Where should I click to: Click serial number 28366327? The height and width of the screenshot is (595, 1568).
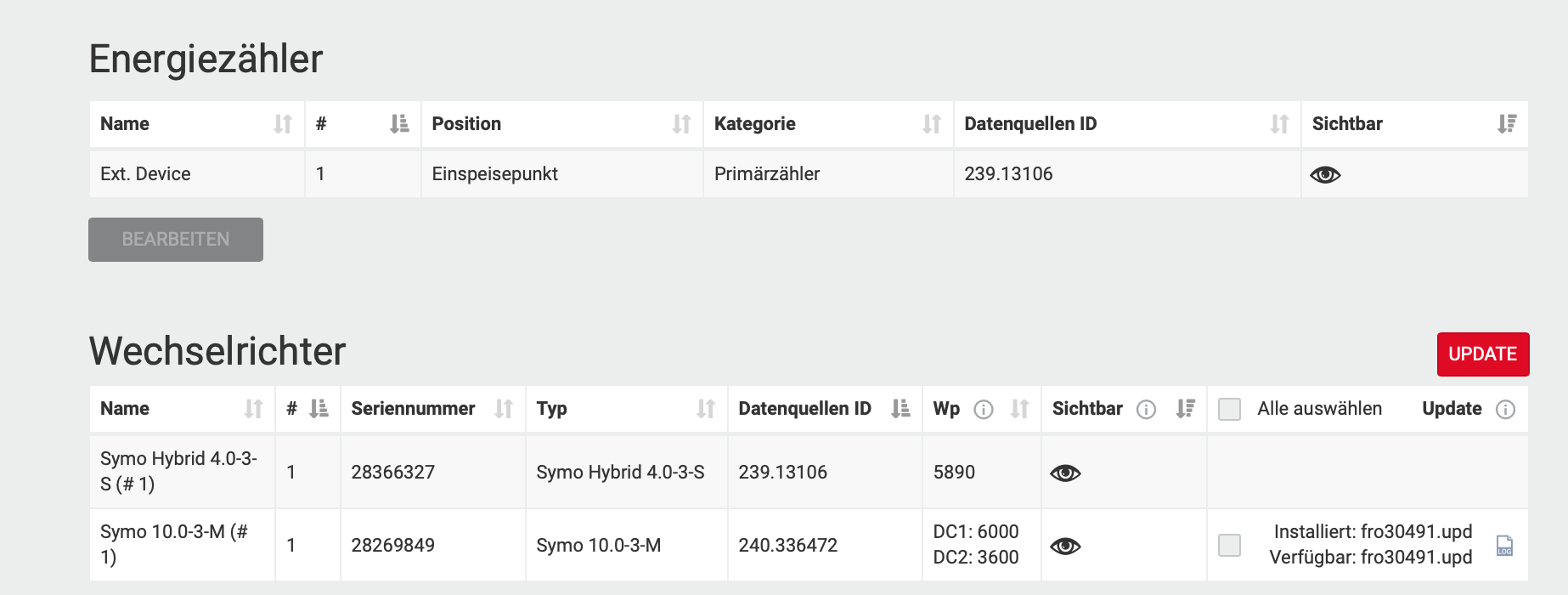click(393, 473)
